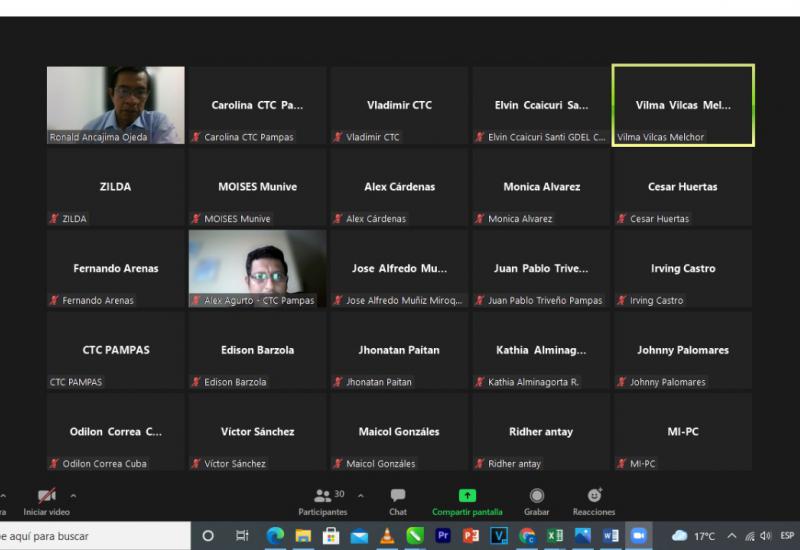Show hidden system tray icons
The height and width of the screenshot is (550, 800).
click(732, 536)
